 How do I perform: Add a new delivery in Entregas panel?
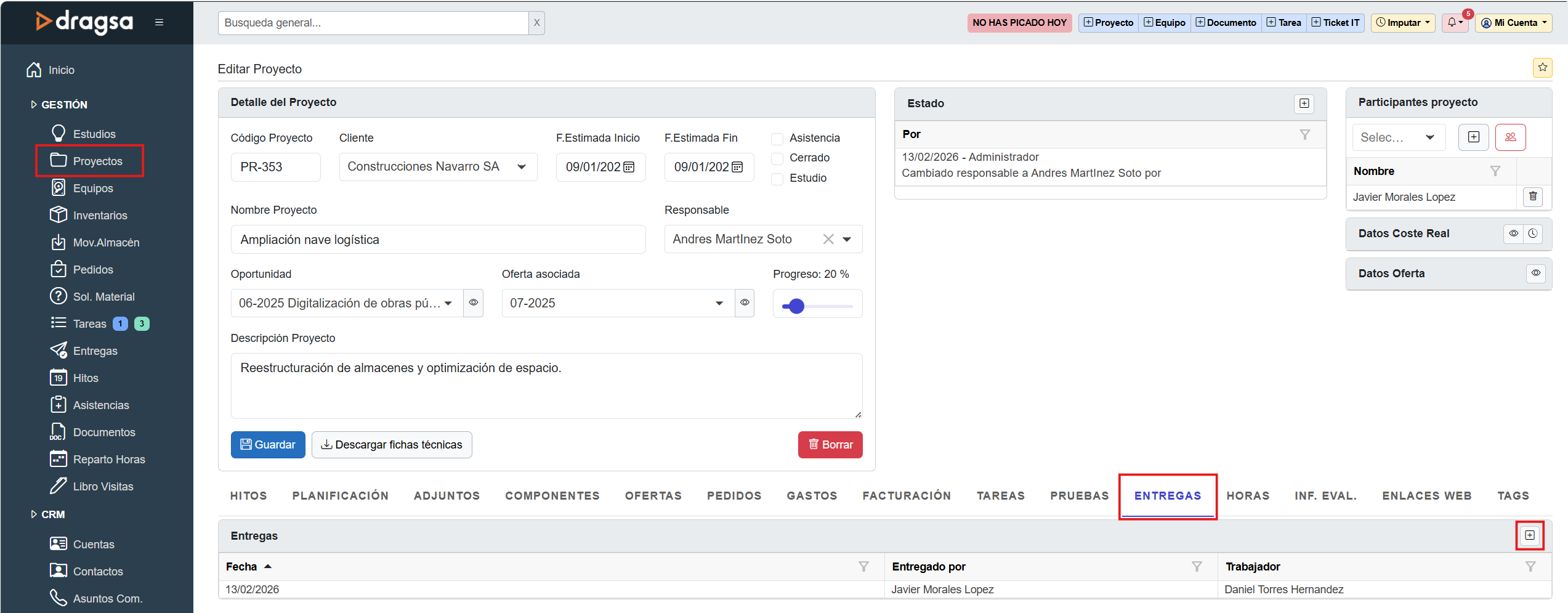1529,535
